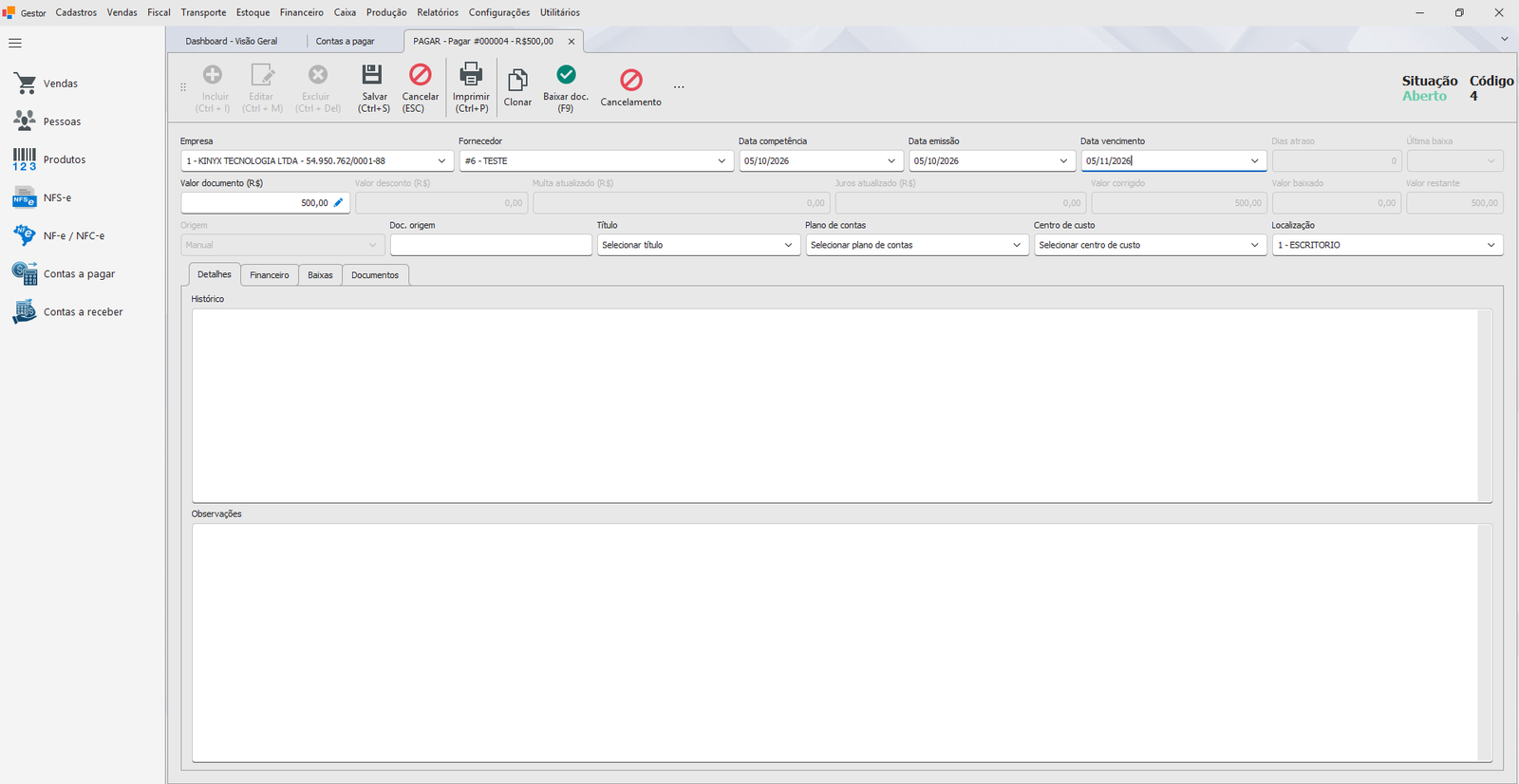Click the Salvar save icon
Viewport: 1519px width, 784px height.
(x=372, y=74)
